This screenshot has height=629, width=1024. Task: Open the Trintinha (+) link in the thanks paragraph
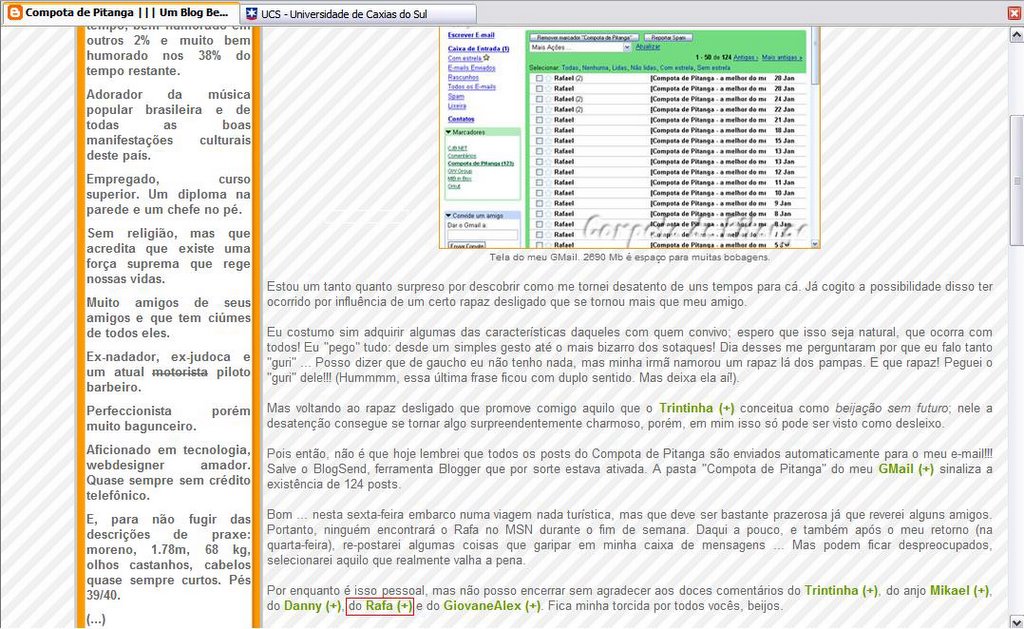[x=841, y=590]
